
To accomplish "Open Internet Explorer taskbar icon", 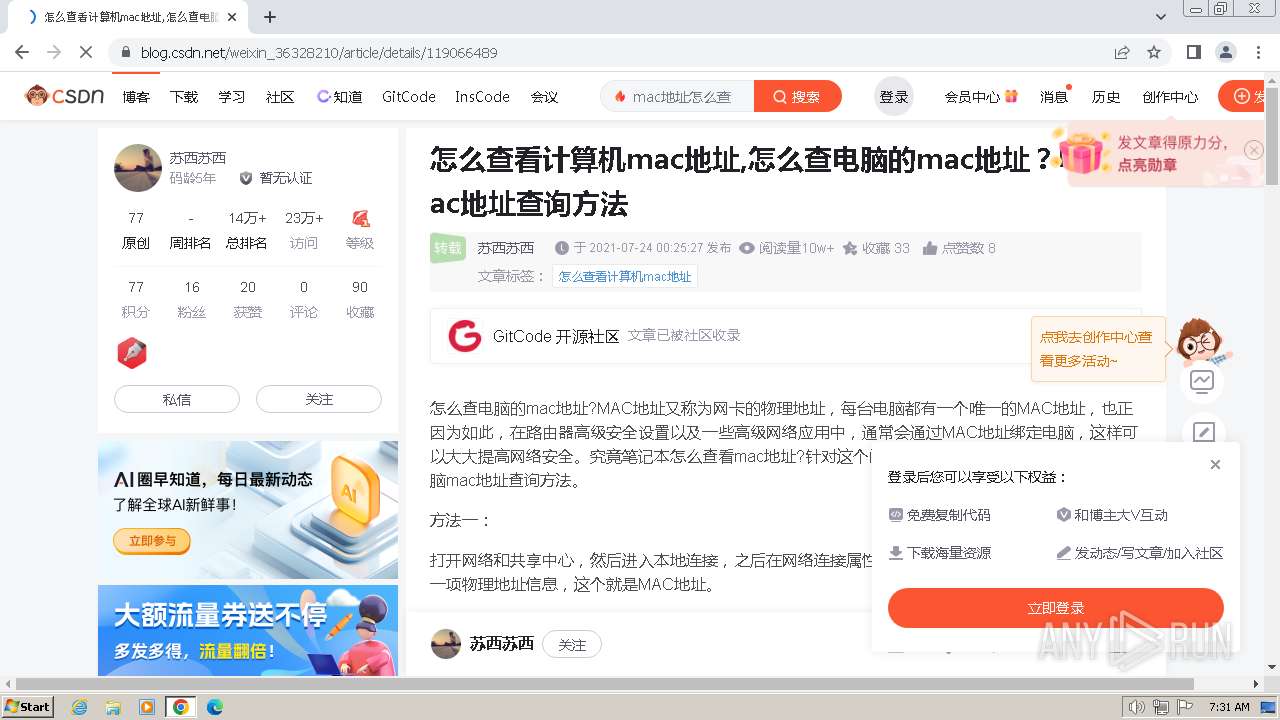I will 80,707.
